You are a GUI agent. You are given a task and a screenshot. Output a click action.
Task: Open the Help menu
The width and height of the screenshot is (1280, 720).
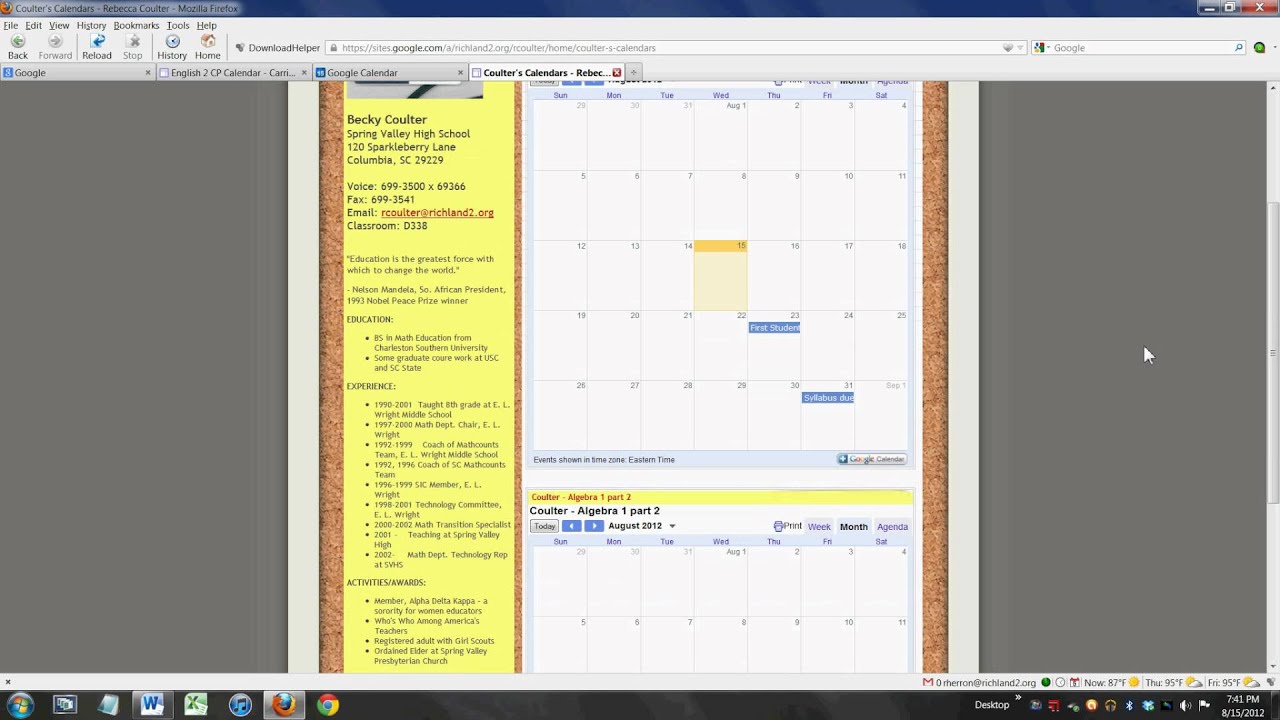click(206, 25)
